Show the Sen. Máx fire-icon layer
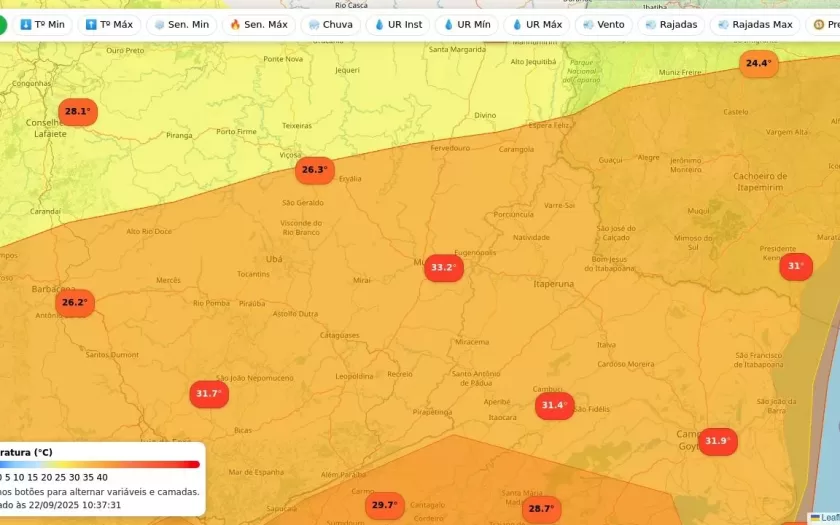The height and width of the screenshot is (525, 840). (x=258, y=24)
